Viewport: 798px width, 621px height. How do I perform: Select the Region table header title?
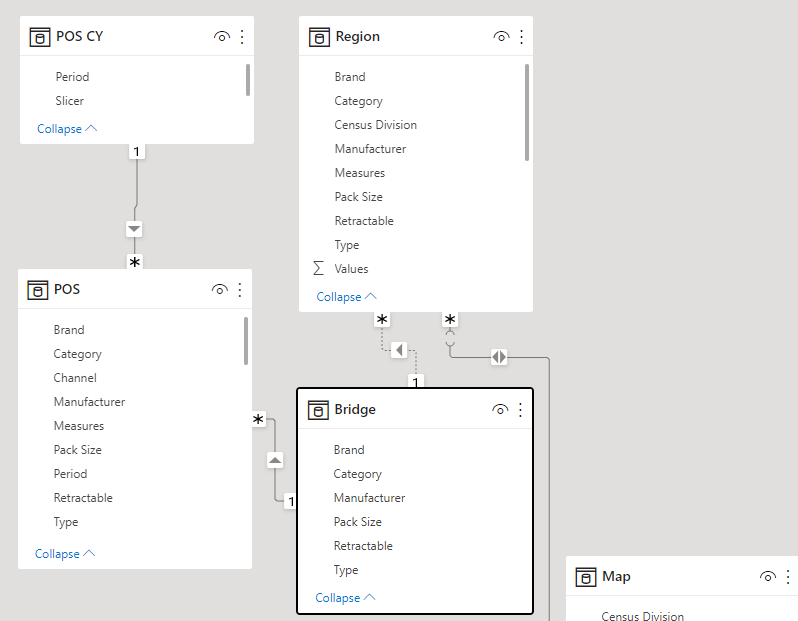[x=358, y=37]
